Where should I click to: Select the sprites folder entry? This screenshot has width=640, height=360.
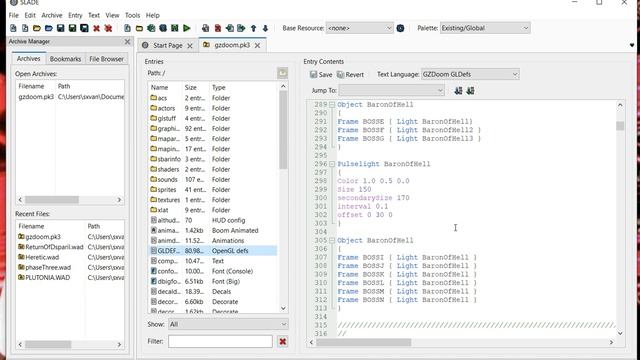tap(212, 190)
